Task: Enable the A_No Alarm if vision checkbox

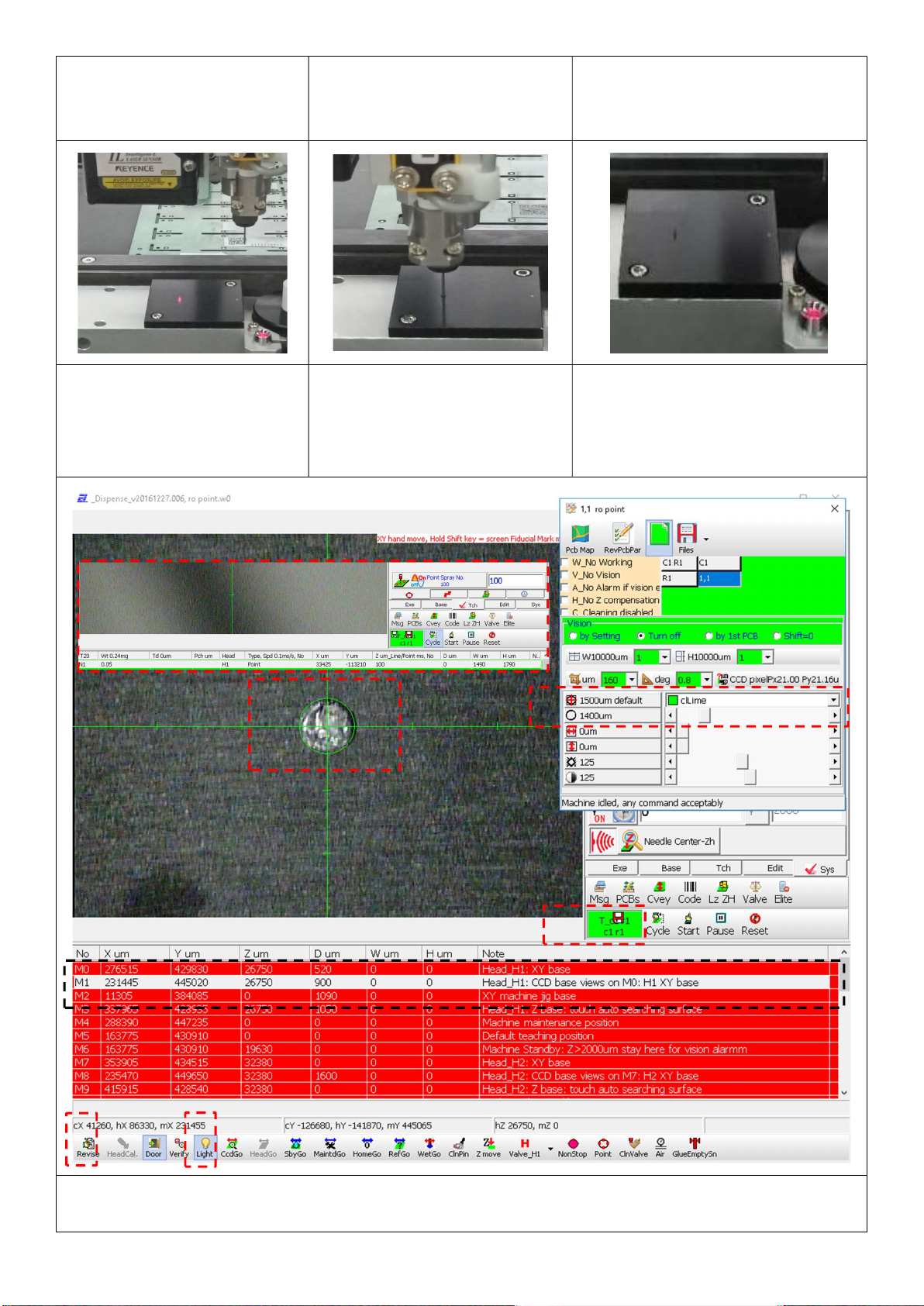Action: click(565, 588)
